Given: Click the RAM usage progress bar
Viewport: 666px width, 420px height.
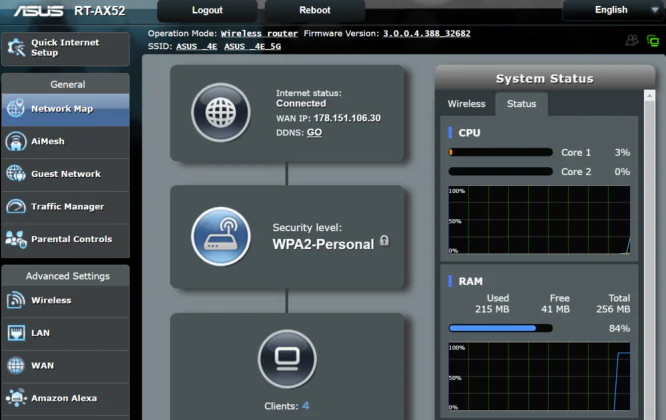Looking at the screenshot, I should pyautogui.click(x=500, y=328).
